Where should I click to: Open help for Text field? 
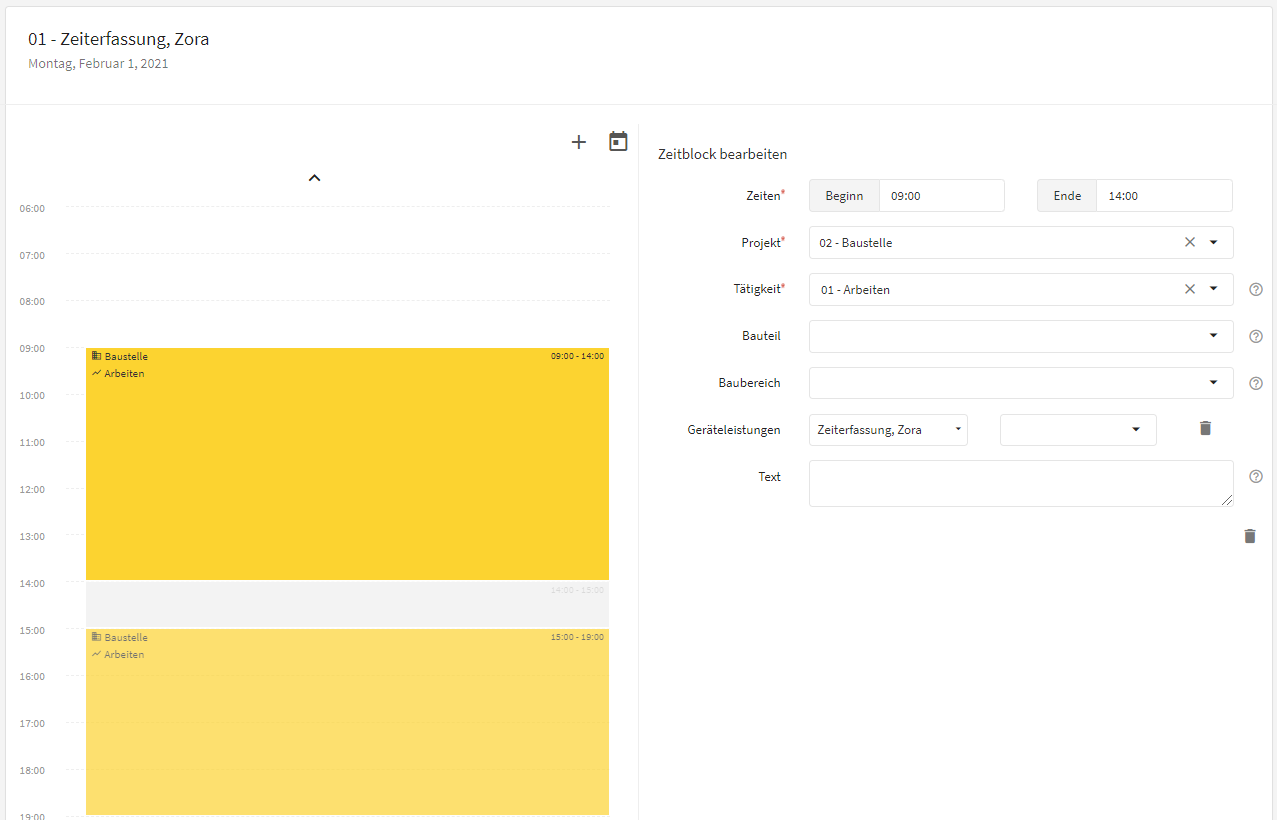coord(1256,477)
